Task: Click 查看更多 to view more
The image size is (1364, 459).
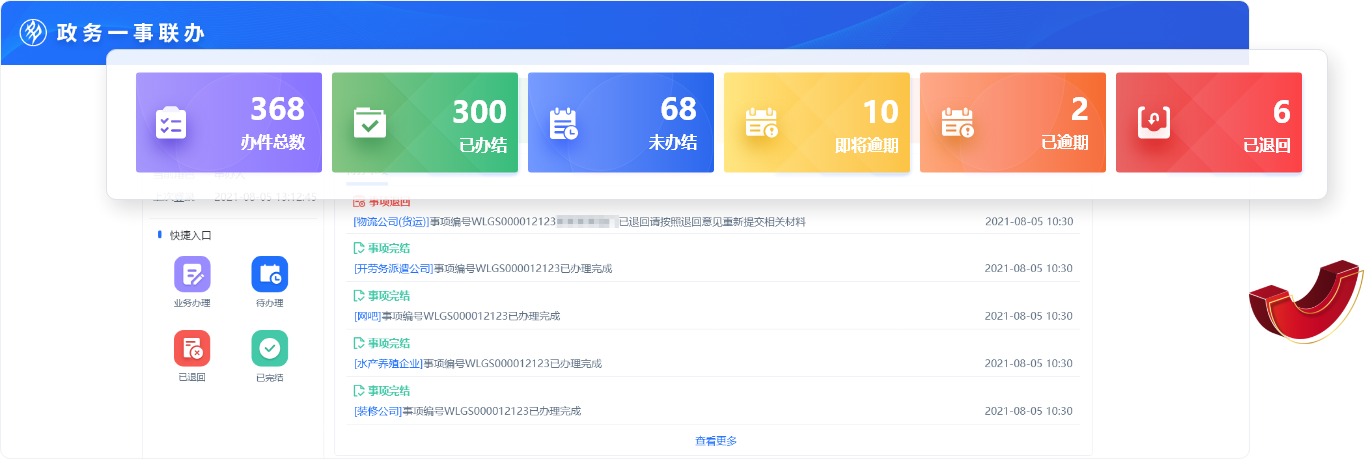Action: (x=716, y=441)
